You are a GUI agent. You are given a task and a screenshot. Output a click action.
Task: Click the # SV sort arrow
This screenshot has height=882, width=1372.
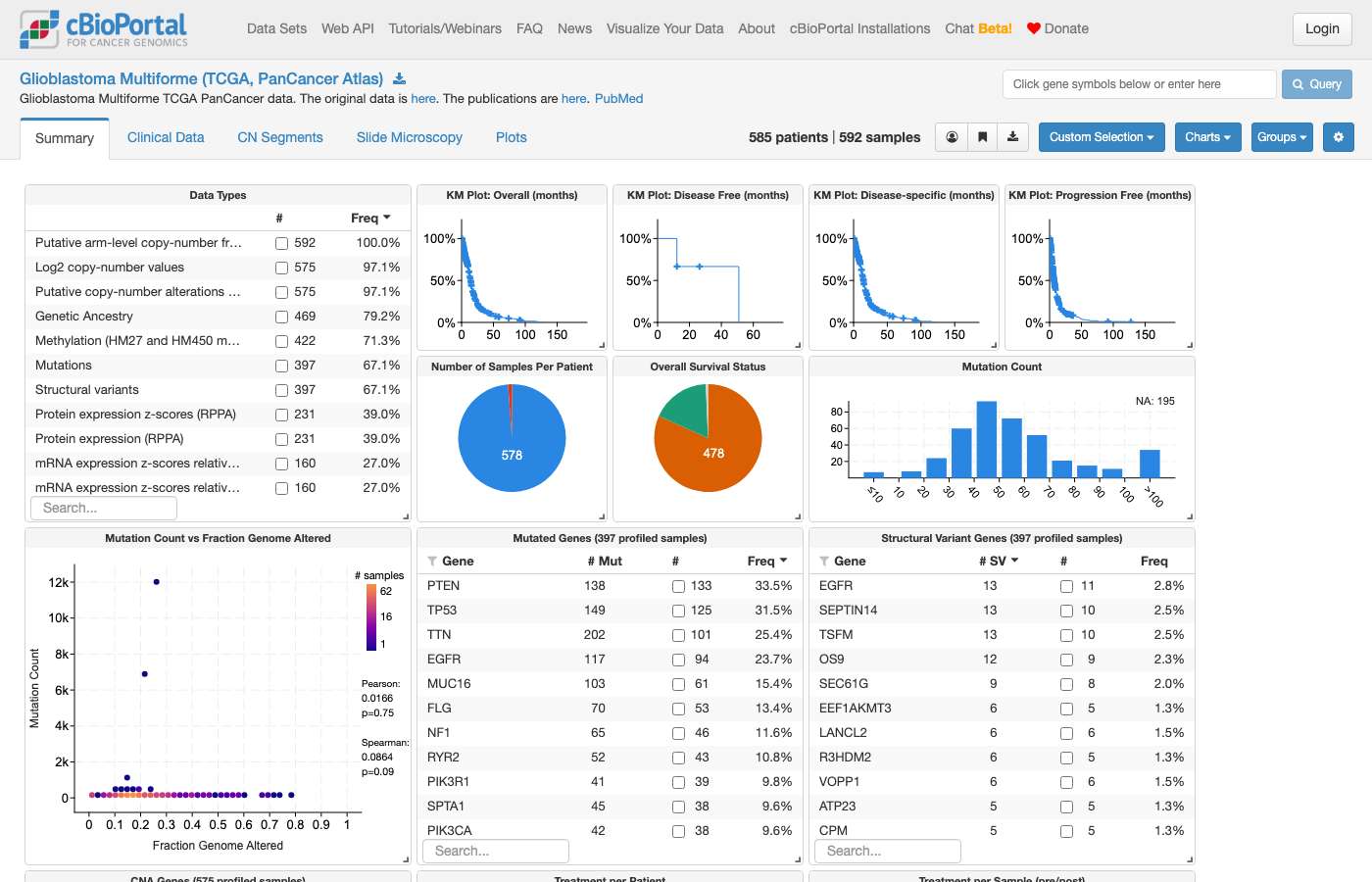point(1014,561)
